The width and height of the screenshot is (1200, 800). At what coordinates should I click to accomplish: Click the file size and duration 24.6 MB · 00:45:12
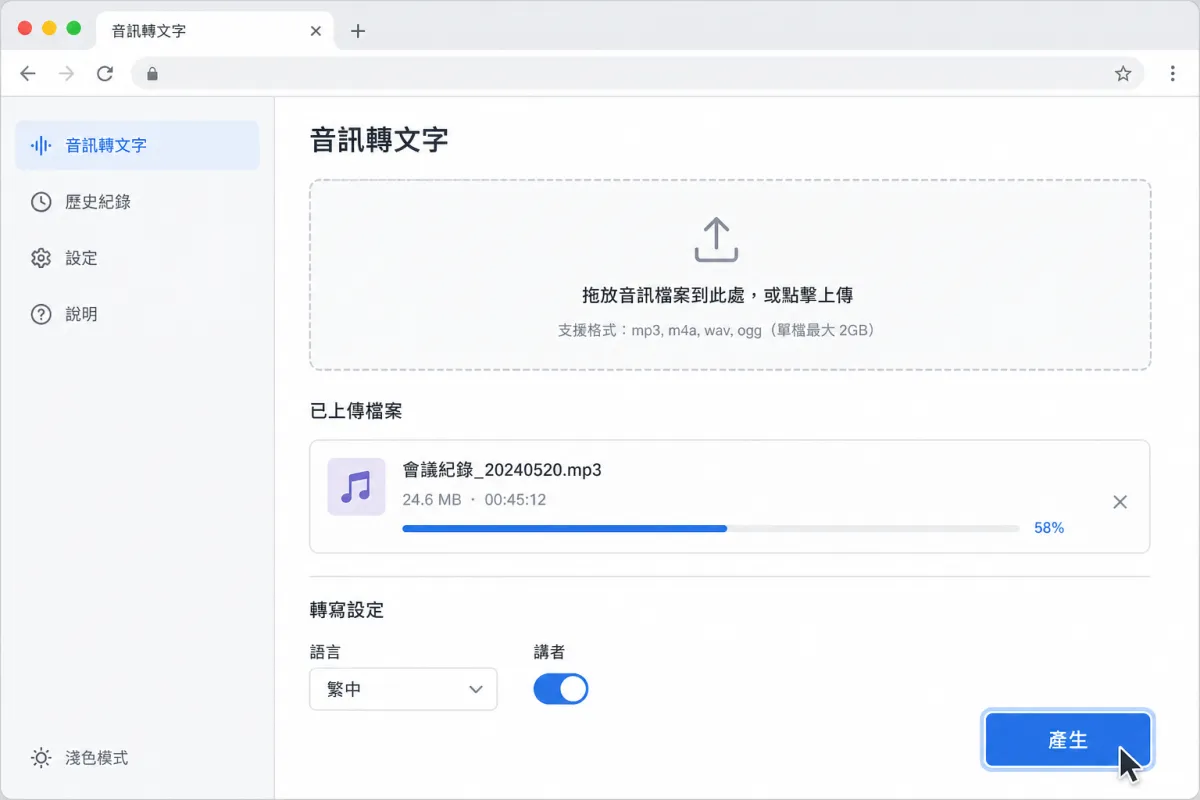tap(474, 499)
